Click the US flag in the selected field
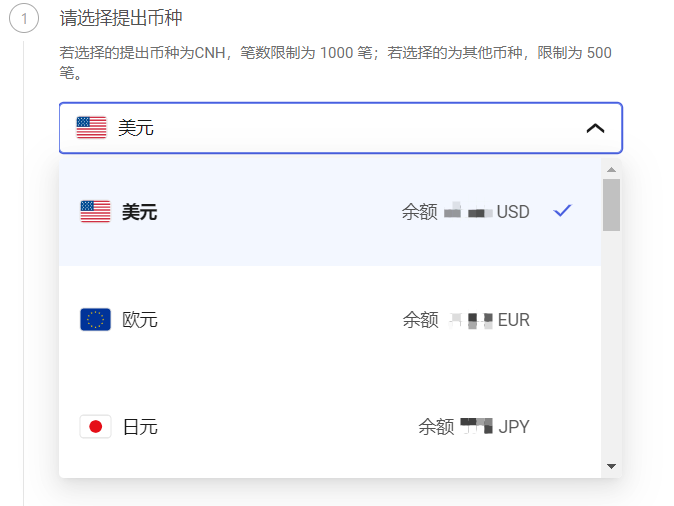The height and width of the screenshot is (506, 674). [91, 128]
